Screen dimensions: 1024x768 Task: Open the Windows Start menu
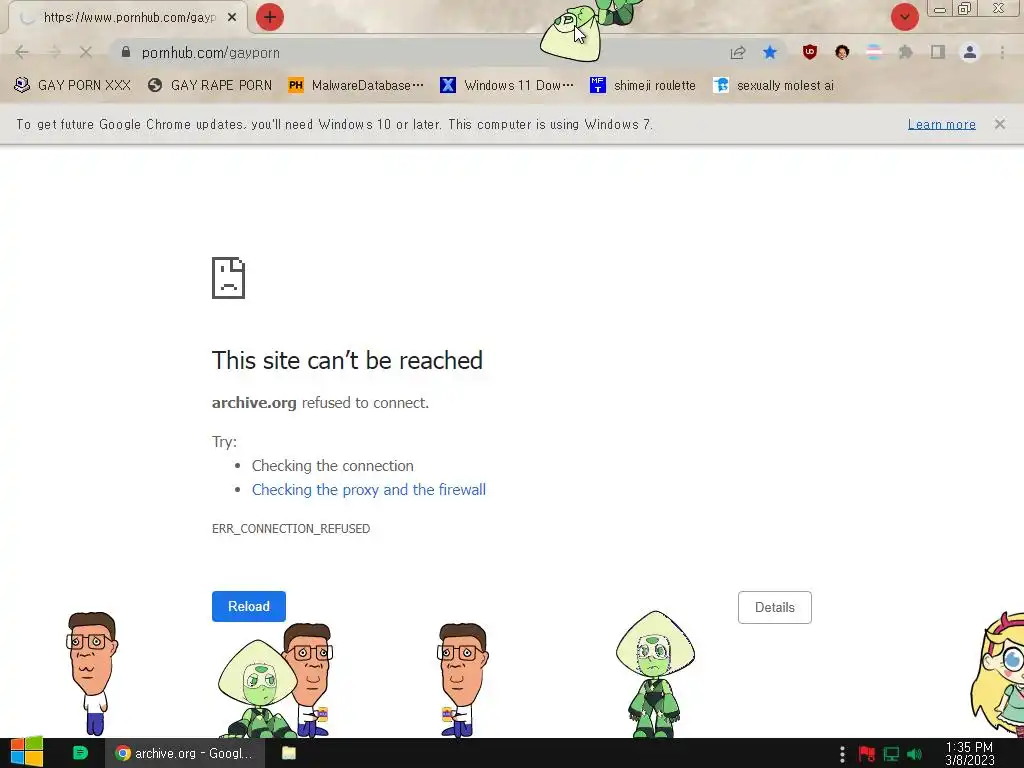click(26, 752)
